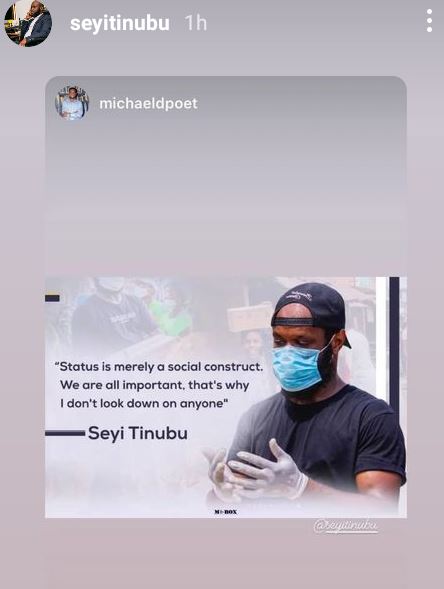Open the three-dot more options menu
The height and width of the screenshot is (589, 444).
[x=429, y=21]
